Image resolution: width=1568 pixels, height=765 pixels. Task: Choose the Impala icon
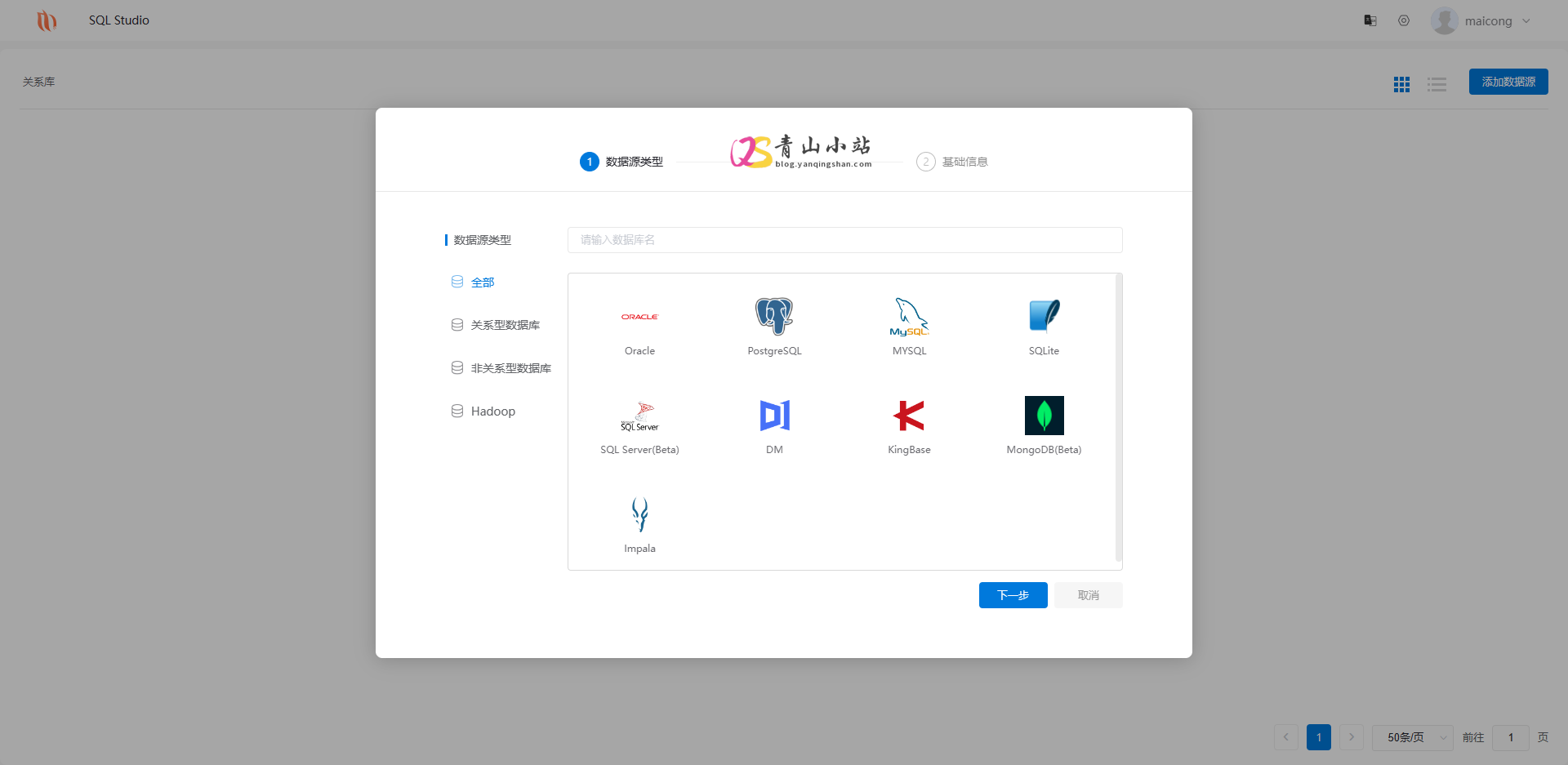point(639,514)
